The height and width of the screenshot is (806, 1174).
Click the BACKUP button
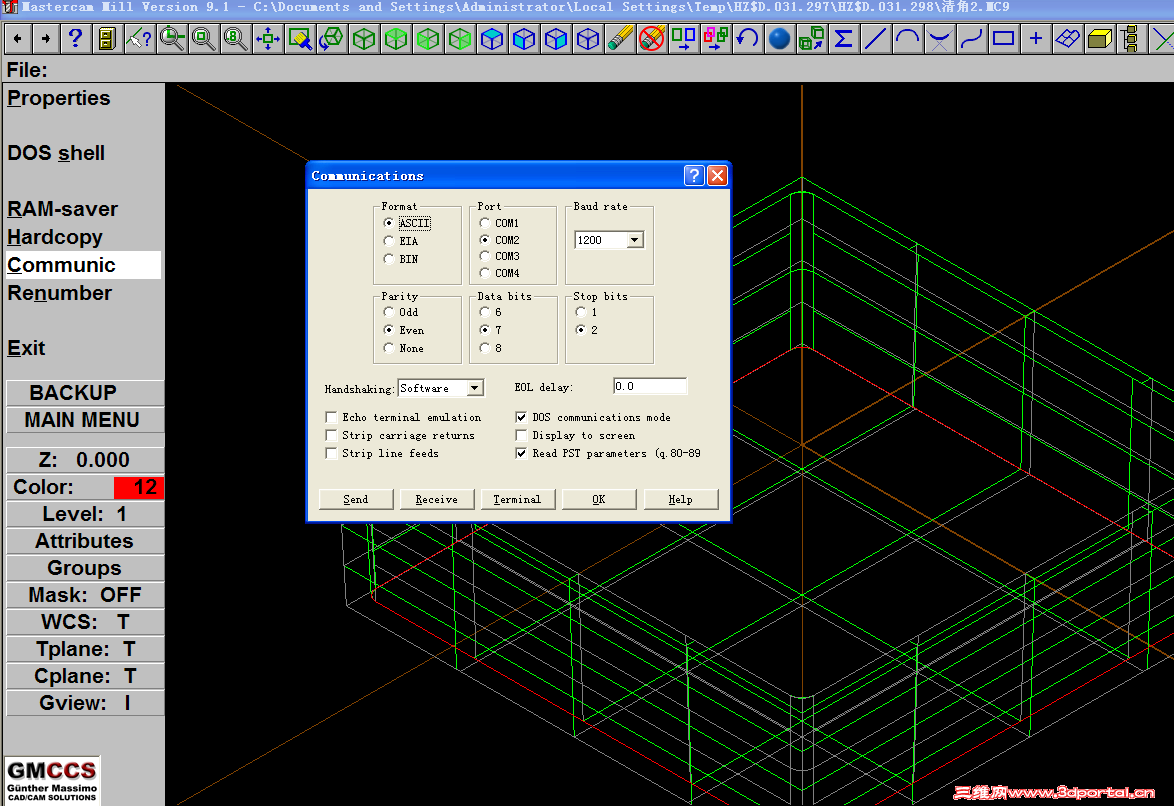85,393
